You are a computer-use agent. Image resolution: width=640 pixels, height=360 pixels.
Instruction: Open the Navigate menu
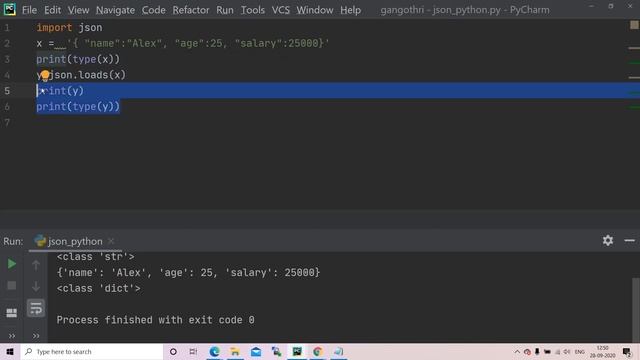(x=116, y=10)
